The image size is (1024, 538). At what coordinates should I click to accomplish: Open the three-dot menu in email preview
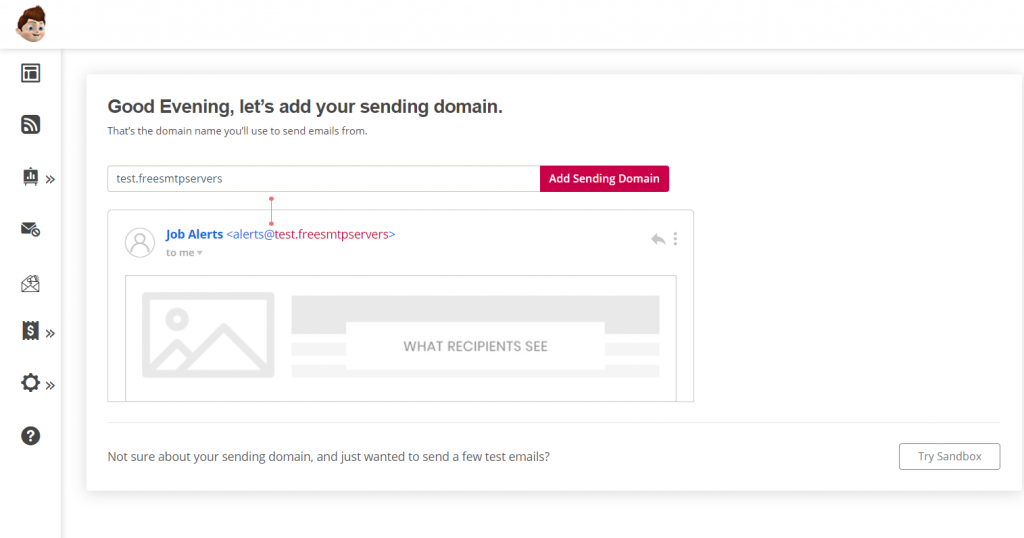(x=675, y=239)
